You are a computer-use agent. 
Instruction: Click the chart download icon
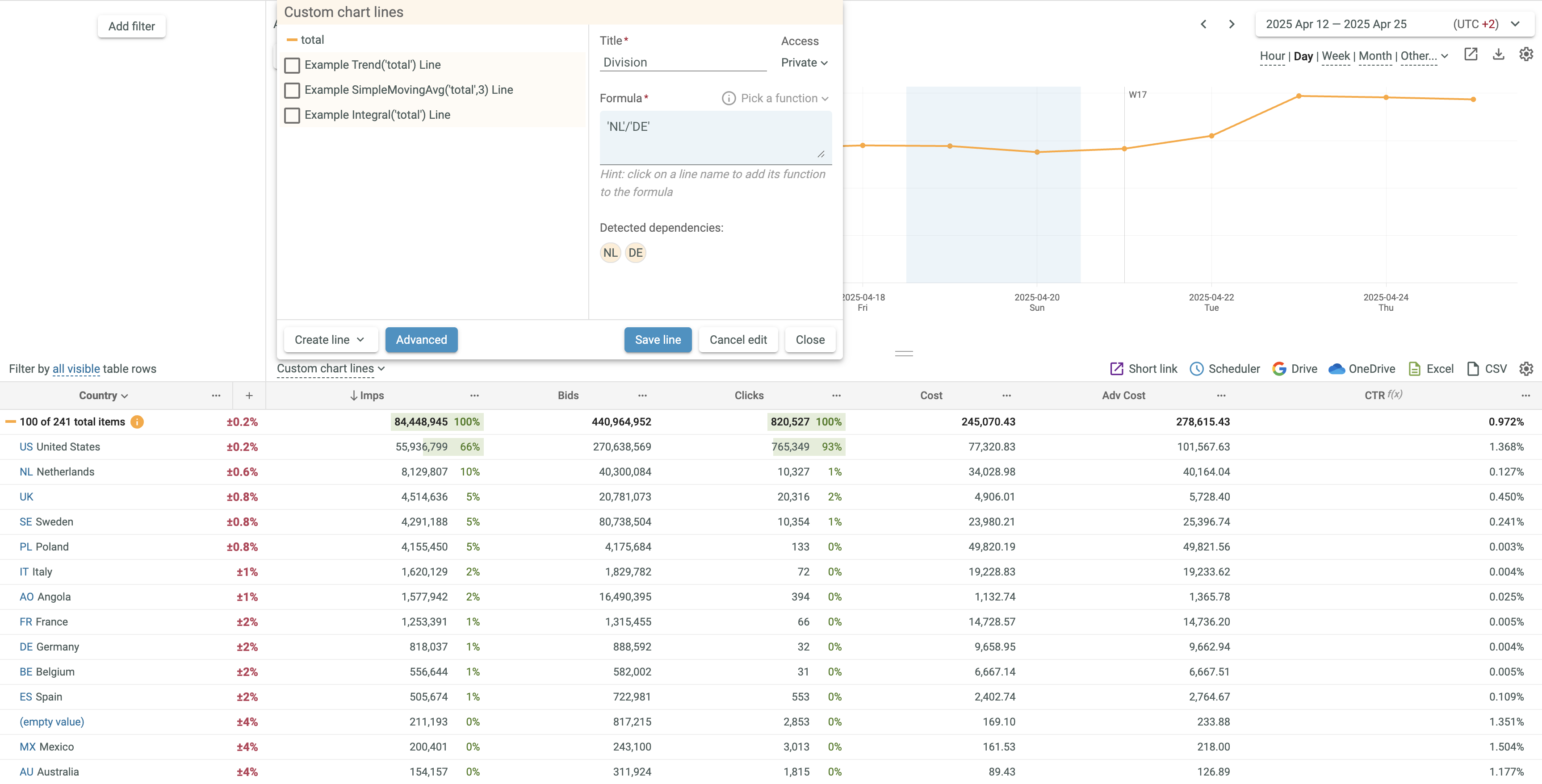(1498, 54)
